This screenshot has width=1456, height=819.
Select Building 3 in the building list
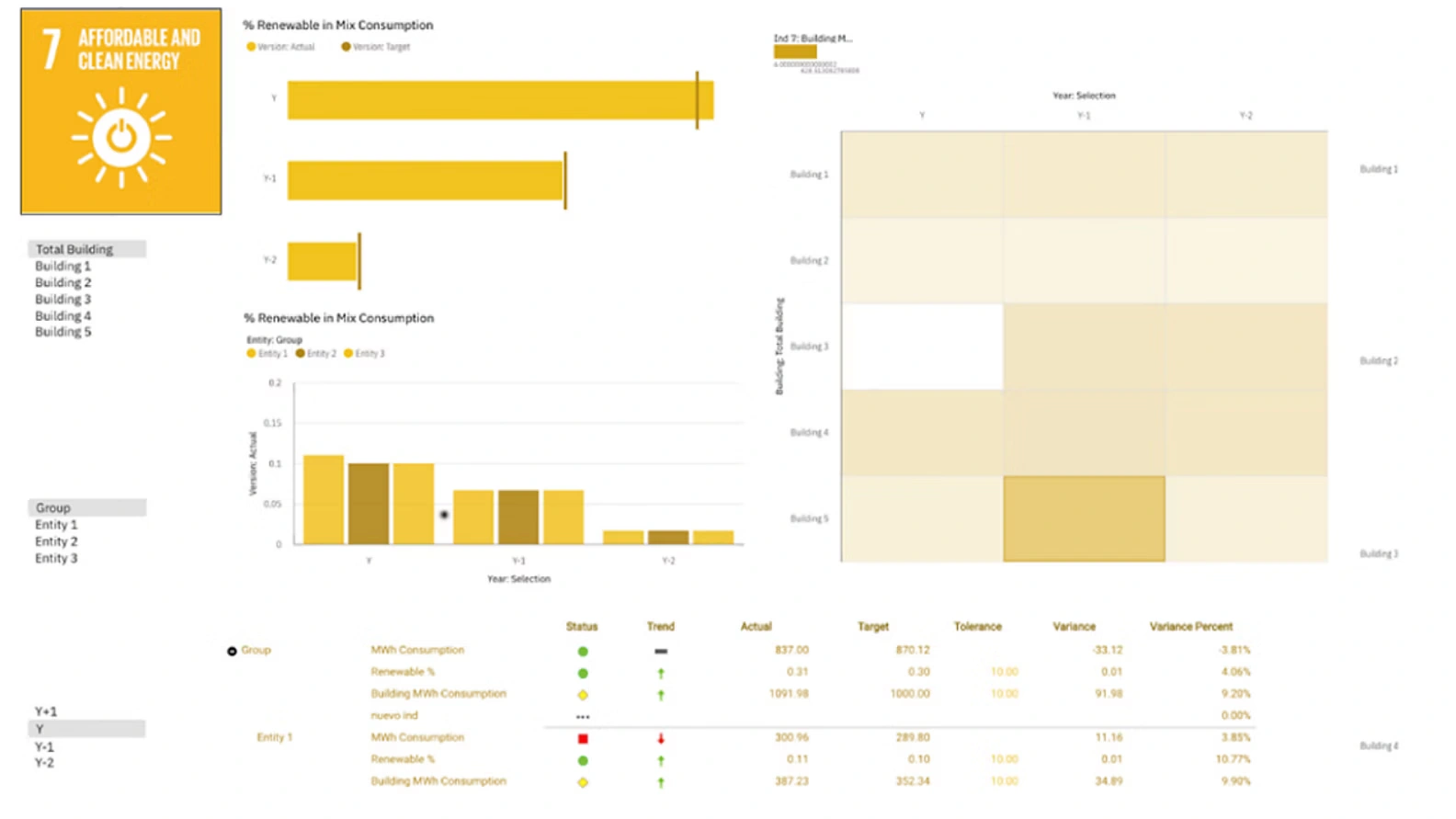click(x=63, y=300)
